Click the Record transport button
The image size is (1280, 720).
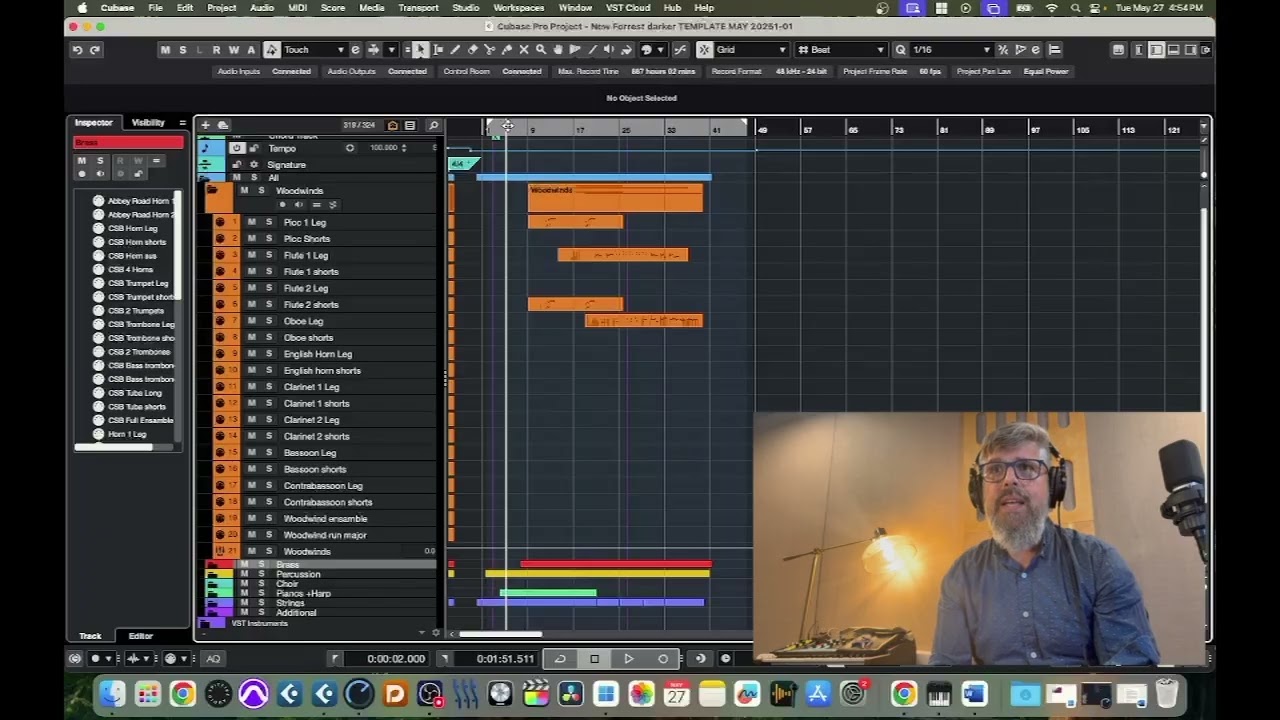(662, 658)
